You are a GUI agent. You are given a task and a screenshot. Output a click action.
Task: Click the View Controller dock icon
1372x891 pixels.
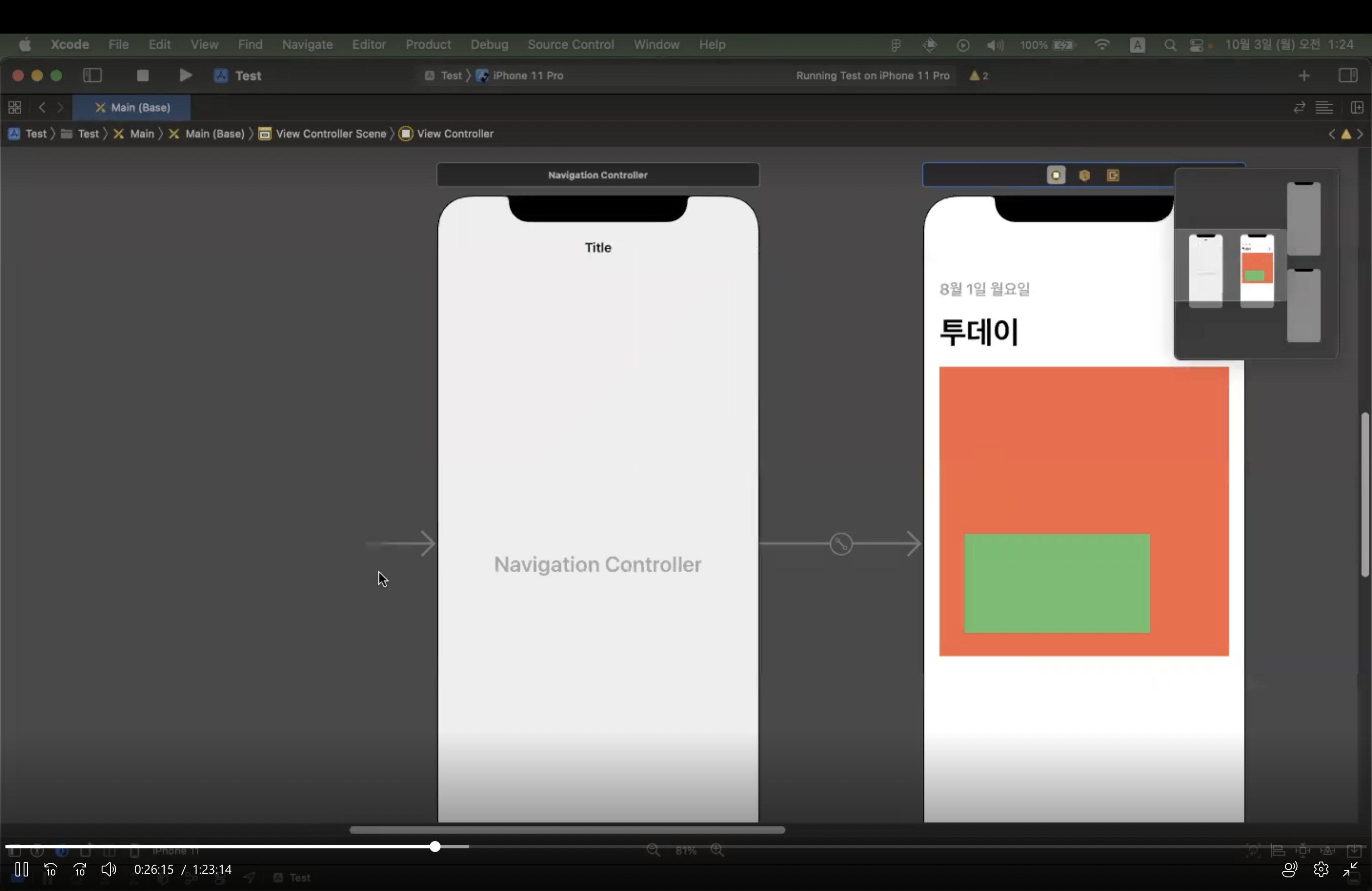(1055, 175)
